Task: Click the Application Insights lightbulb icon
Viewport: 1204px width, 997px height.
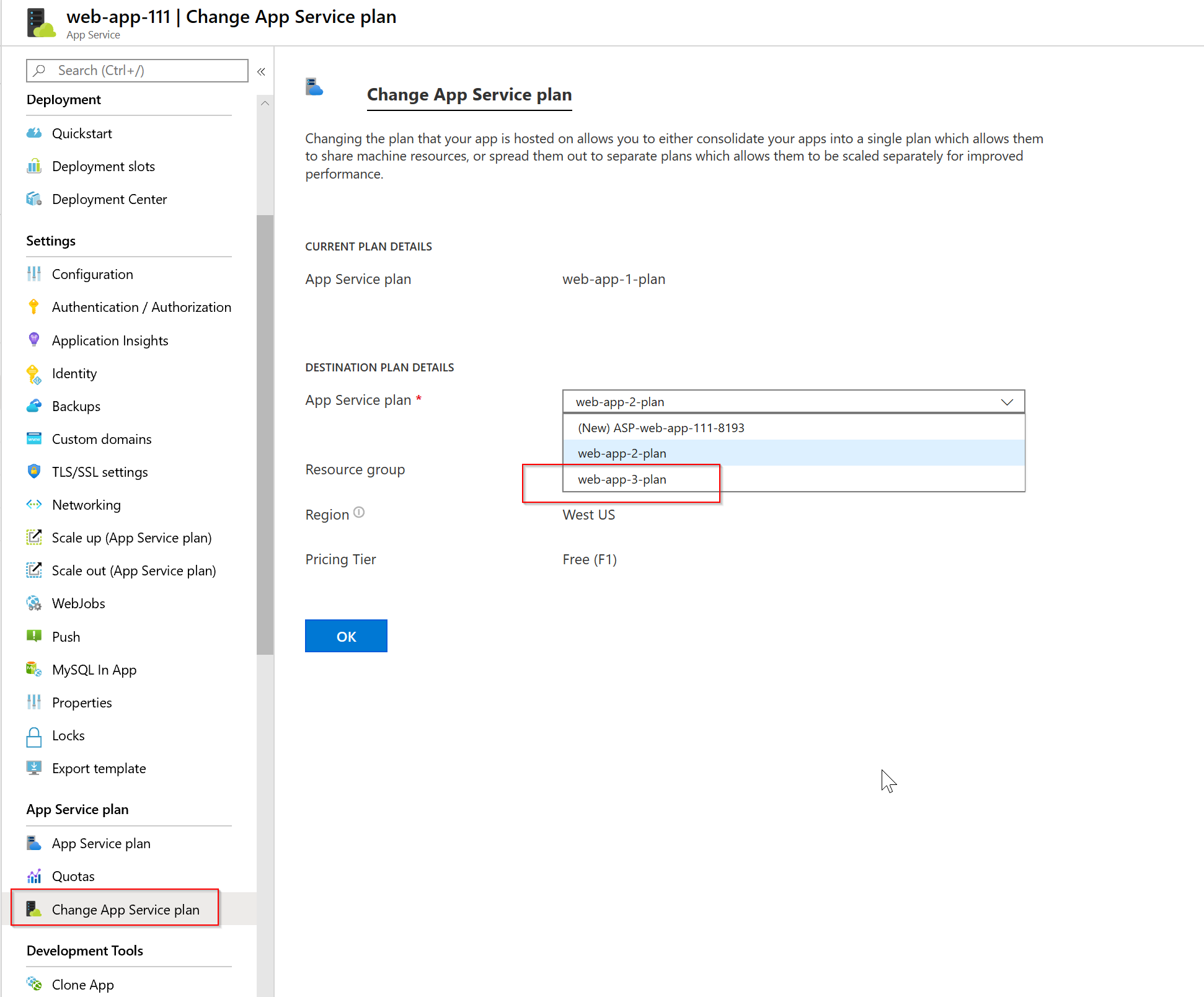Action: [34, 340]
